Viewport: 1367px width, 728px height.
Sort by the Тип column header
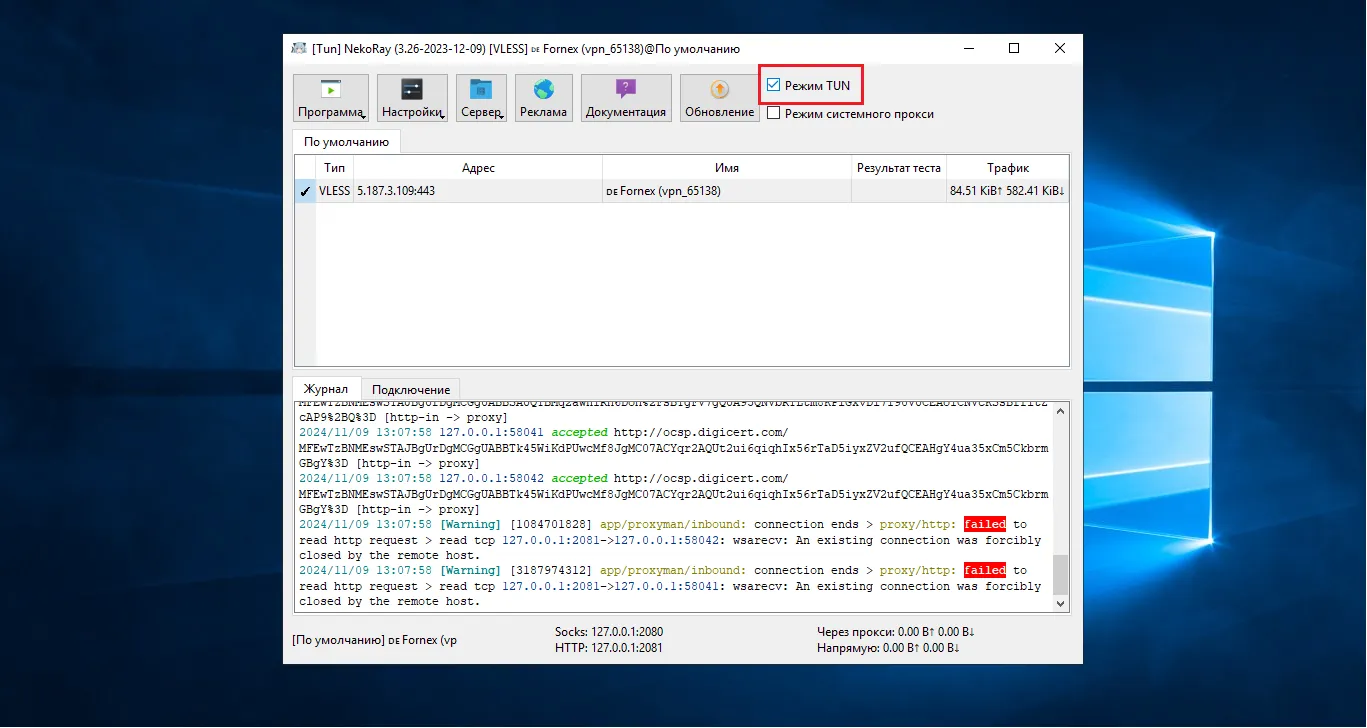click(335, 168)
